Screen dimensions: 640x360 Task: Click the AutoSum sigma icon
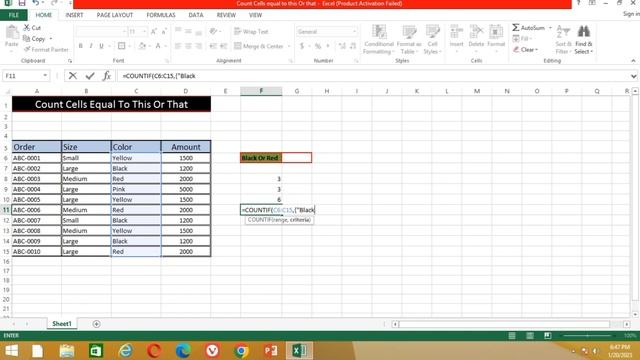click(516, 27)
